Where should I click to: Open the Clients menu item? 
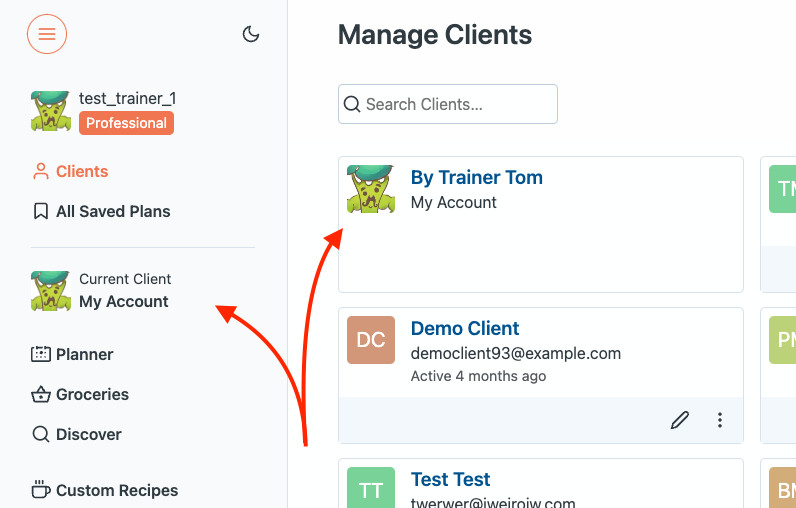82,172
